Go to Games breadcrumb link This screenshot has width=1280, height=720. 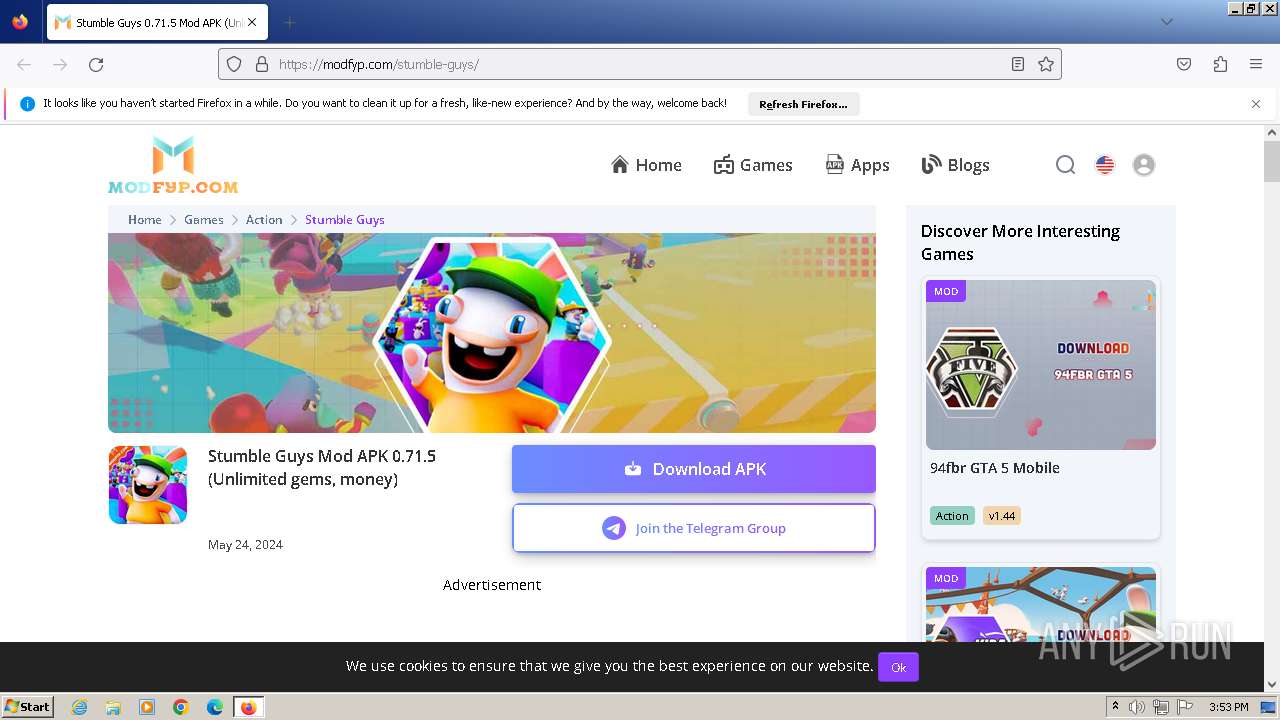coord(204,219)
